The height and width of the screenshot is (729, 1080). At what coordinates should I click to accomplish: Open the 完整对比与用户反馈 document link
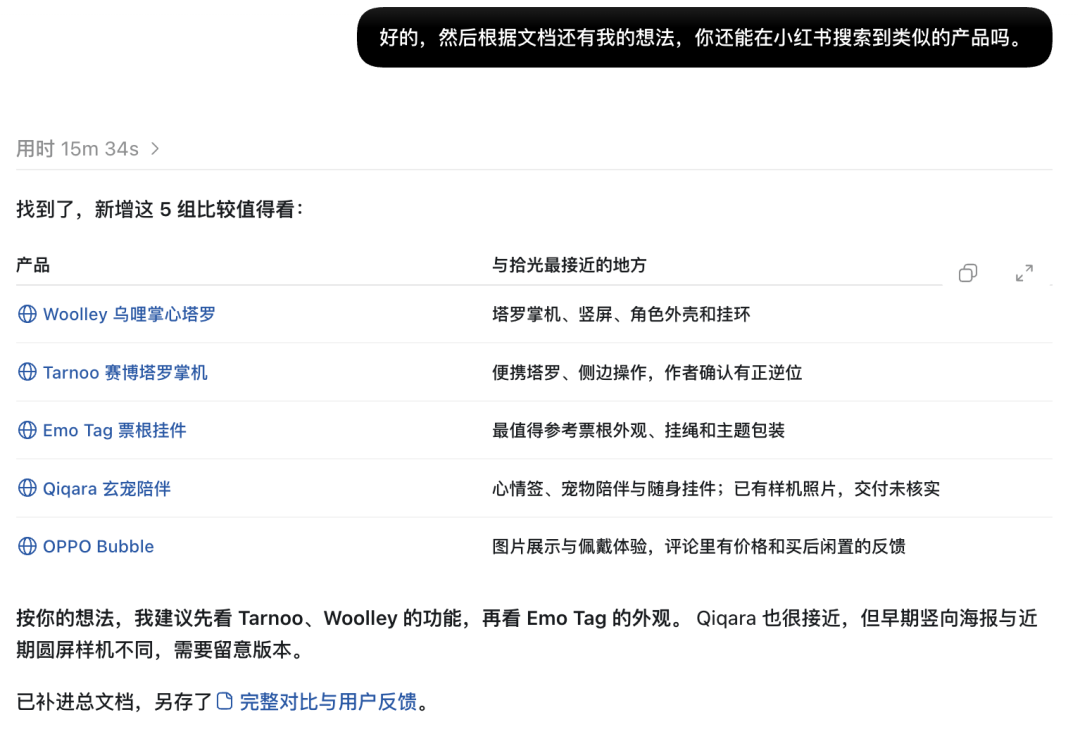pyautogui.click(x=328, y=701)
